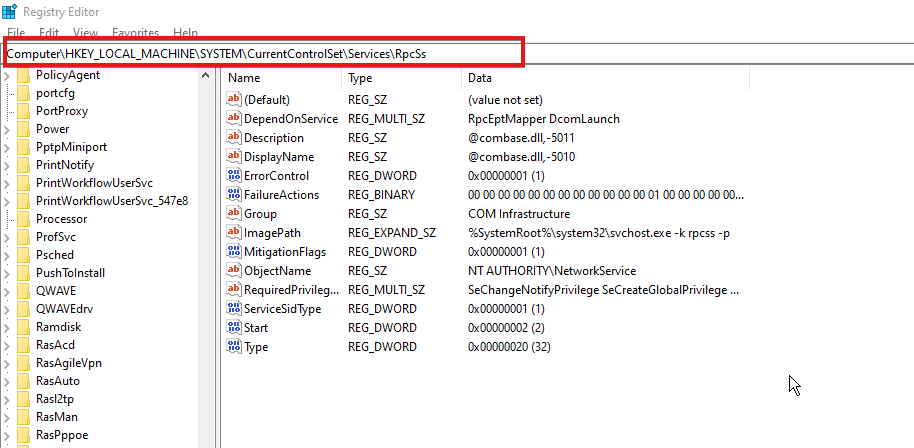Expand the PushToInstall key

click(6, 273)
